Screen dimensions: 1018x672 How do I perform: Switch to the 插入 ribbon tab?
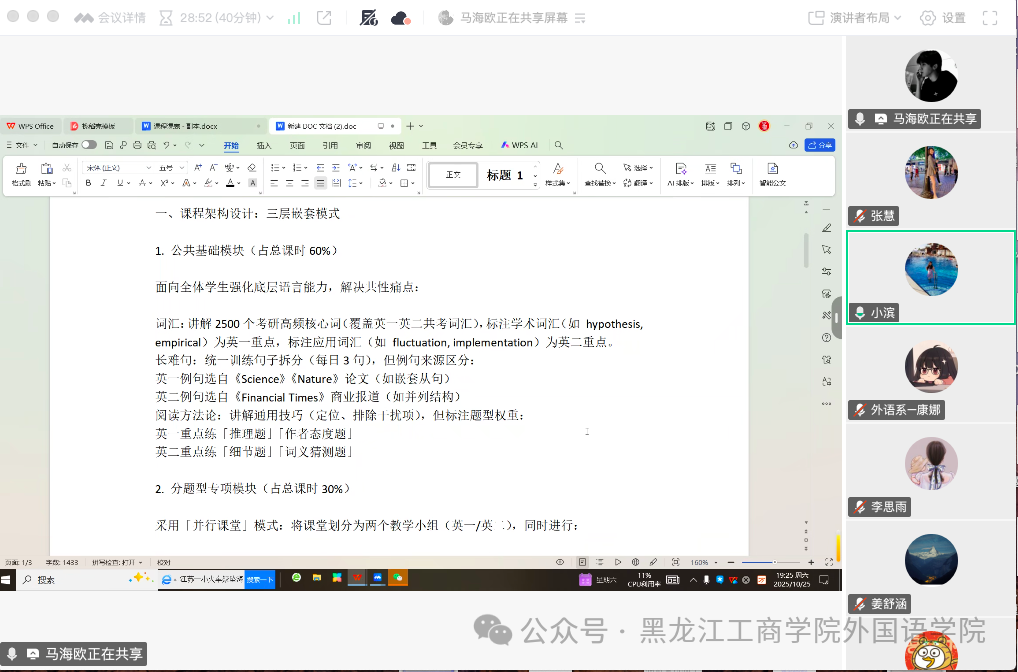[x=264, y=145]
